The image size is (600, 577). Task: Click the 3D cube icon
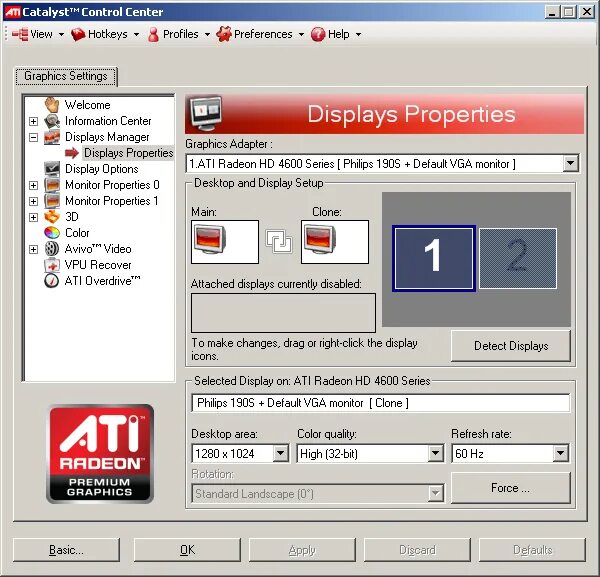pyautogui.click(x=52, y=217)
